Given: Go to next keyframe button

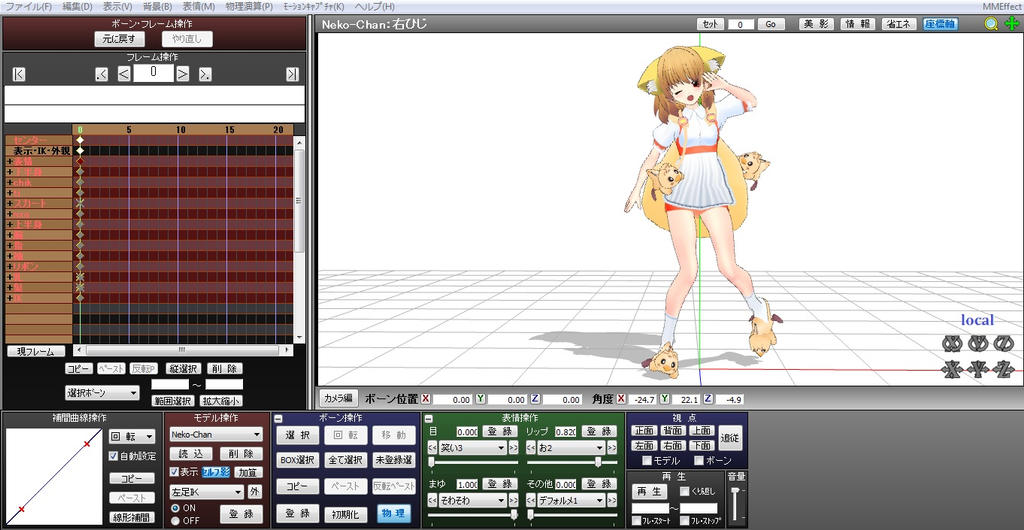Looking at the screenshot, I should point(206,74).
